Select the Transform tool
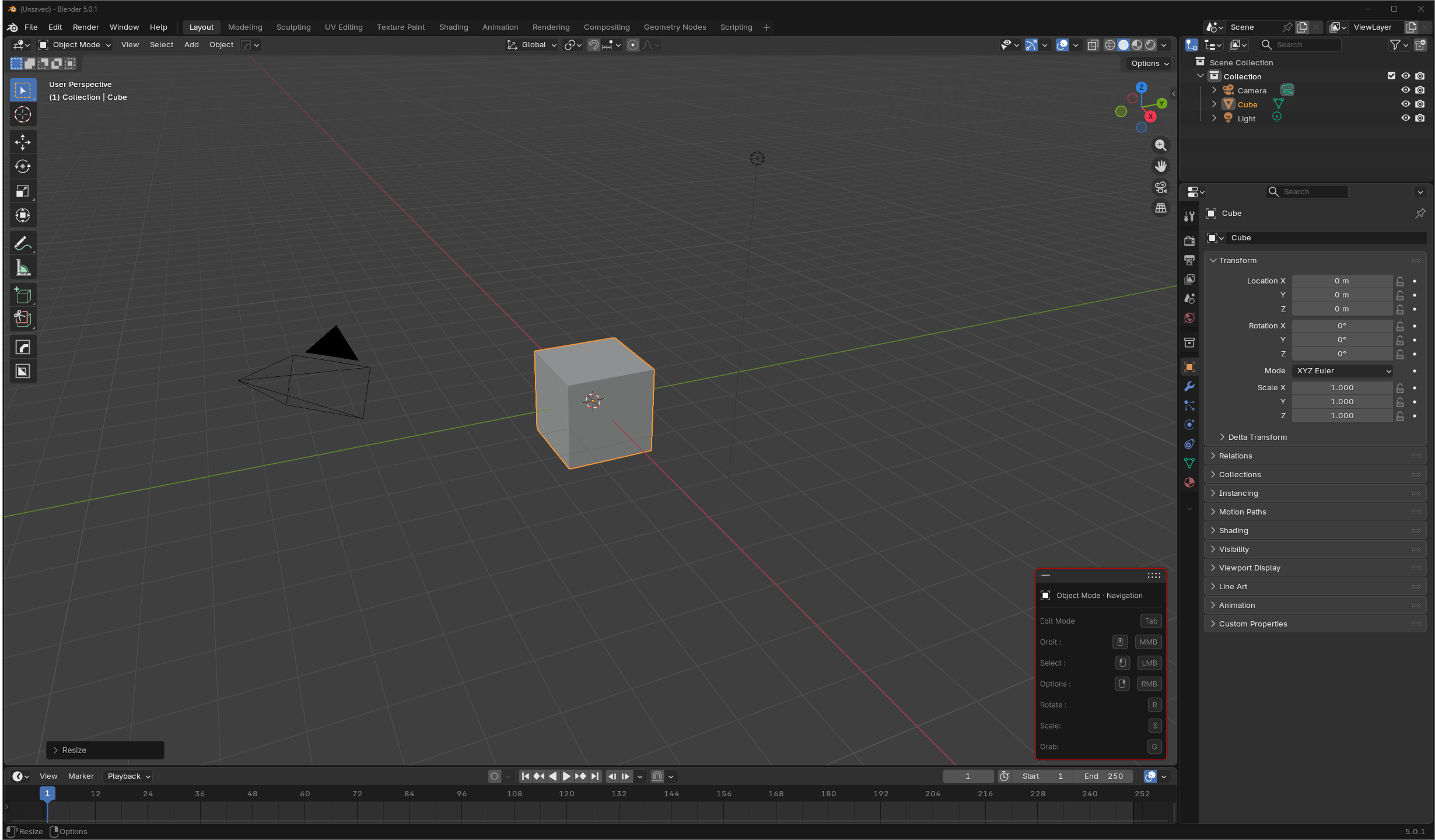The width and height of the screenshot is (1435, 840). [23, 216]
